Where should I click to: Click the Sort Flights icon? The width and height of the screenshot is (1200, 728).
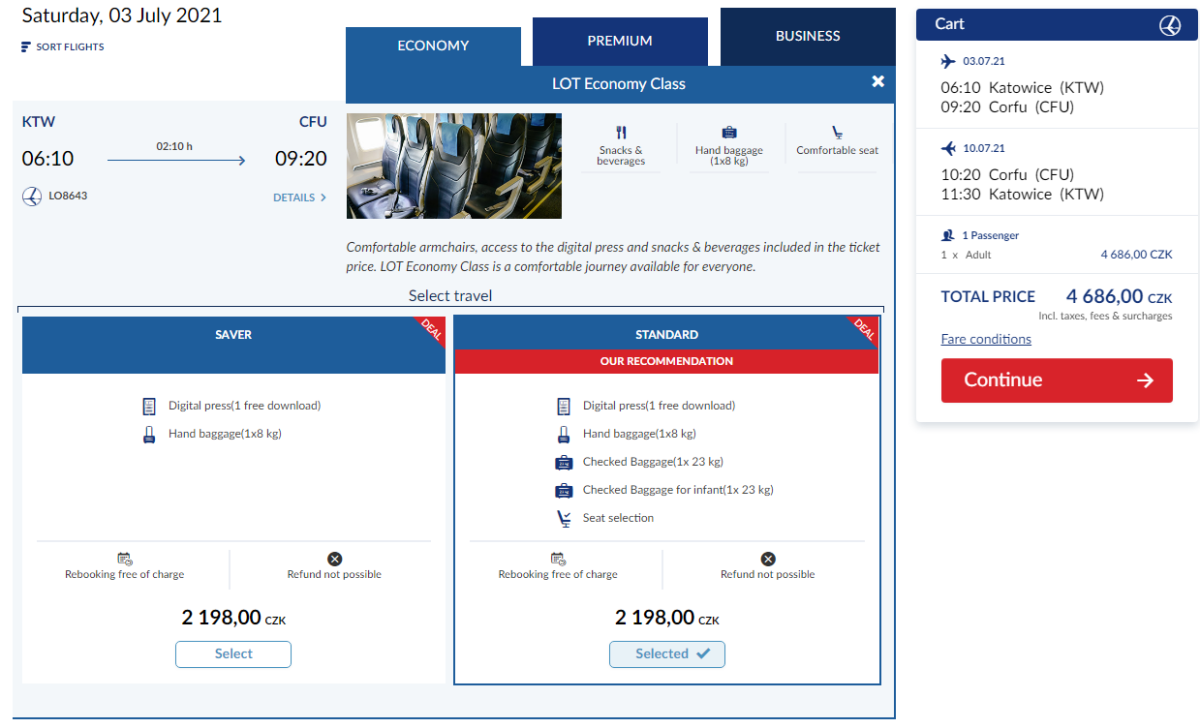26,47
